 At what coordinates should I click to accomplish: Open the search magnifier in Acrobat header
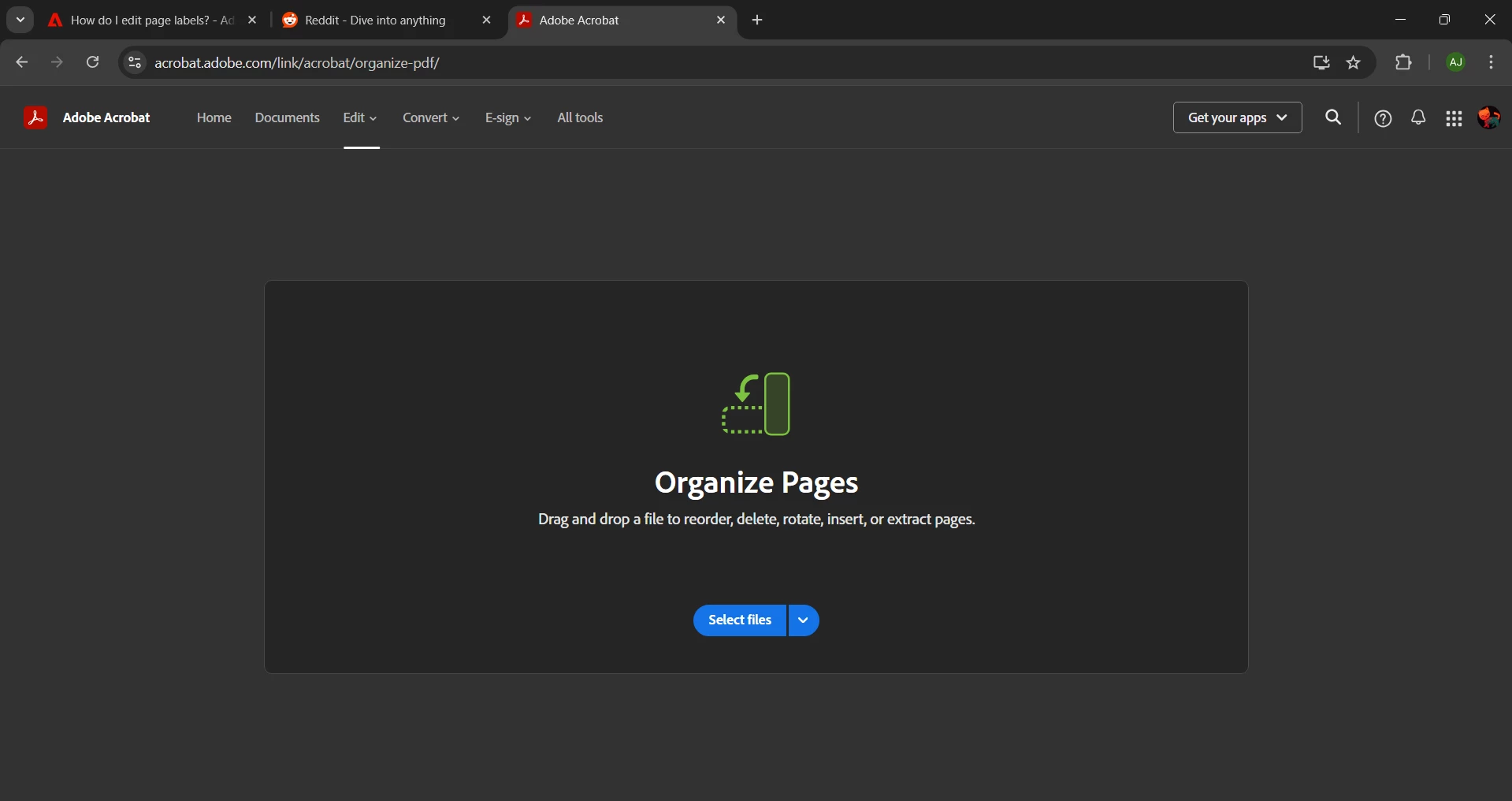pos(1333,117)
